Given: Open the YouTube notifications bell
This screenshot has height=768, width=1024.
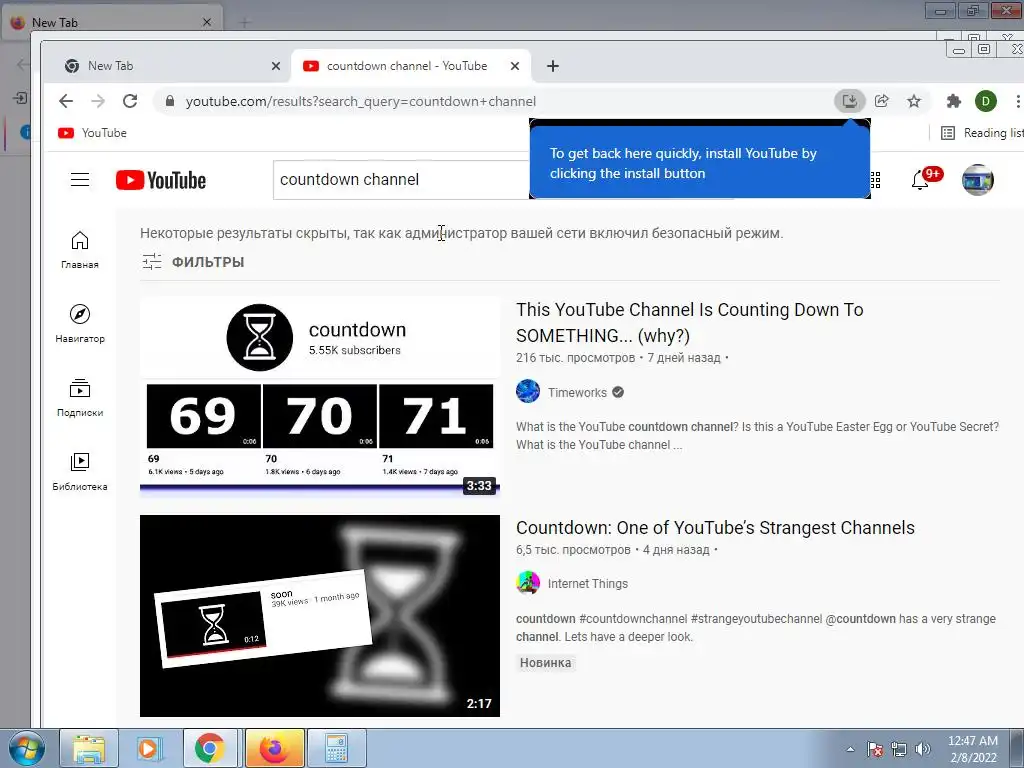Looking at the screenshot, I should 920,180.
